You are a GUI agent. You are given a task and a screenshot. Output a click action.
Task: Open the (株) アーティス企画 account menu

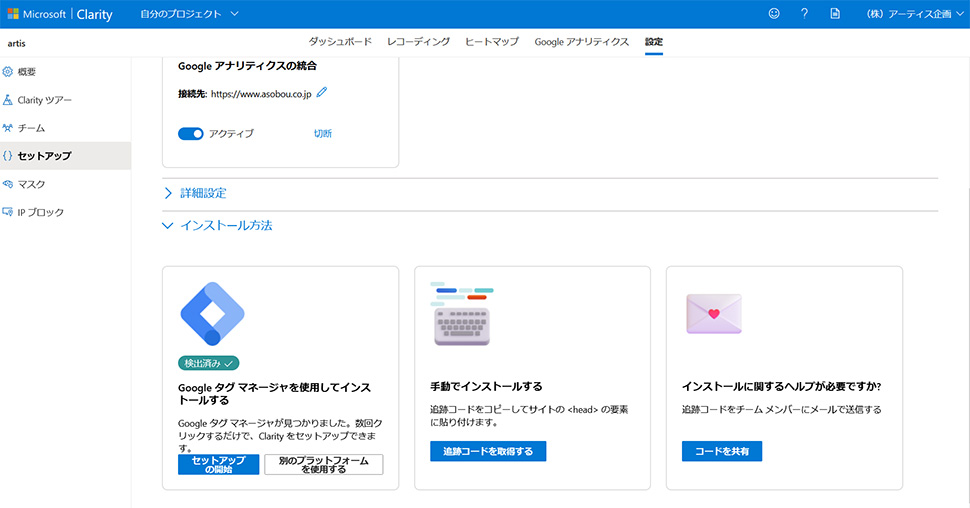click(915, 14)
